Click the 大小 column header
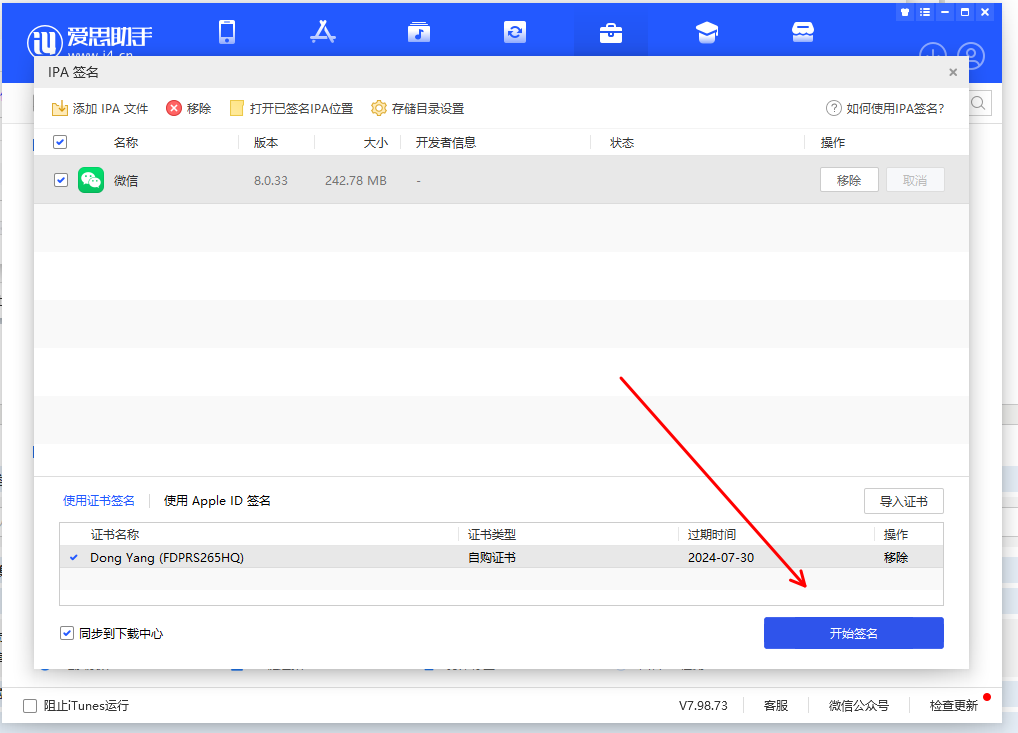 (376, 143)
